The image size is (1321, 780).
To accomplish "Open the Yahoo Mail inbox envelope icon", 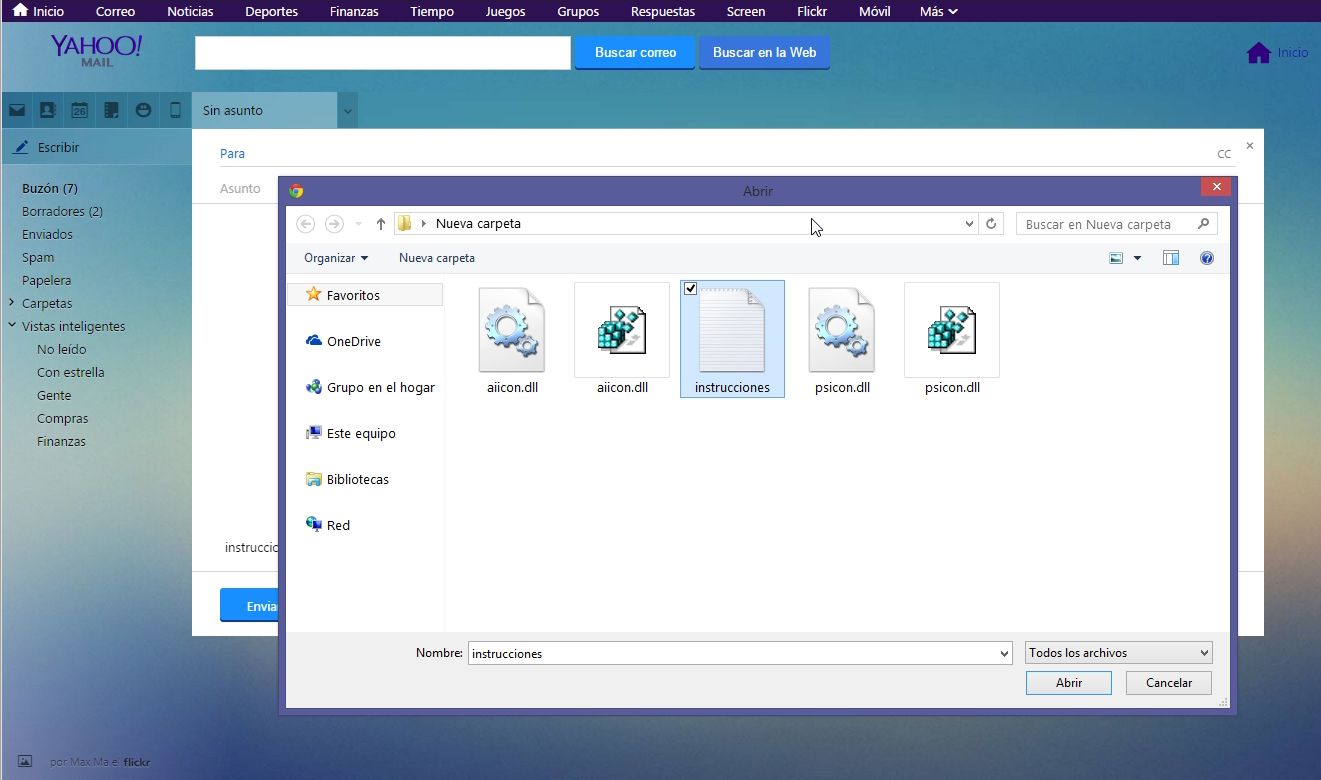I will (x=17, y=110).
